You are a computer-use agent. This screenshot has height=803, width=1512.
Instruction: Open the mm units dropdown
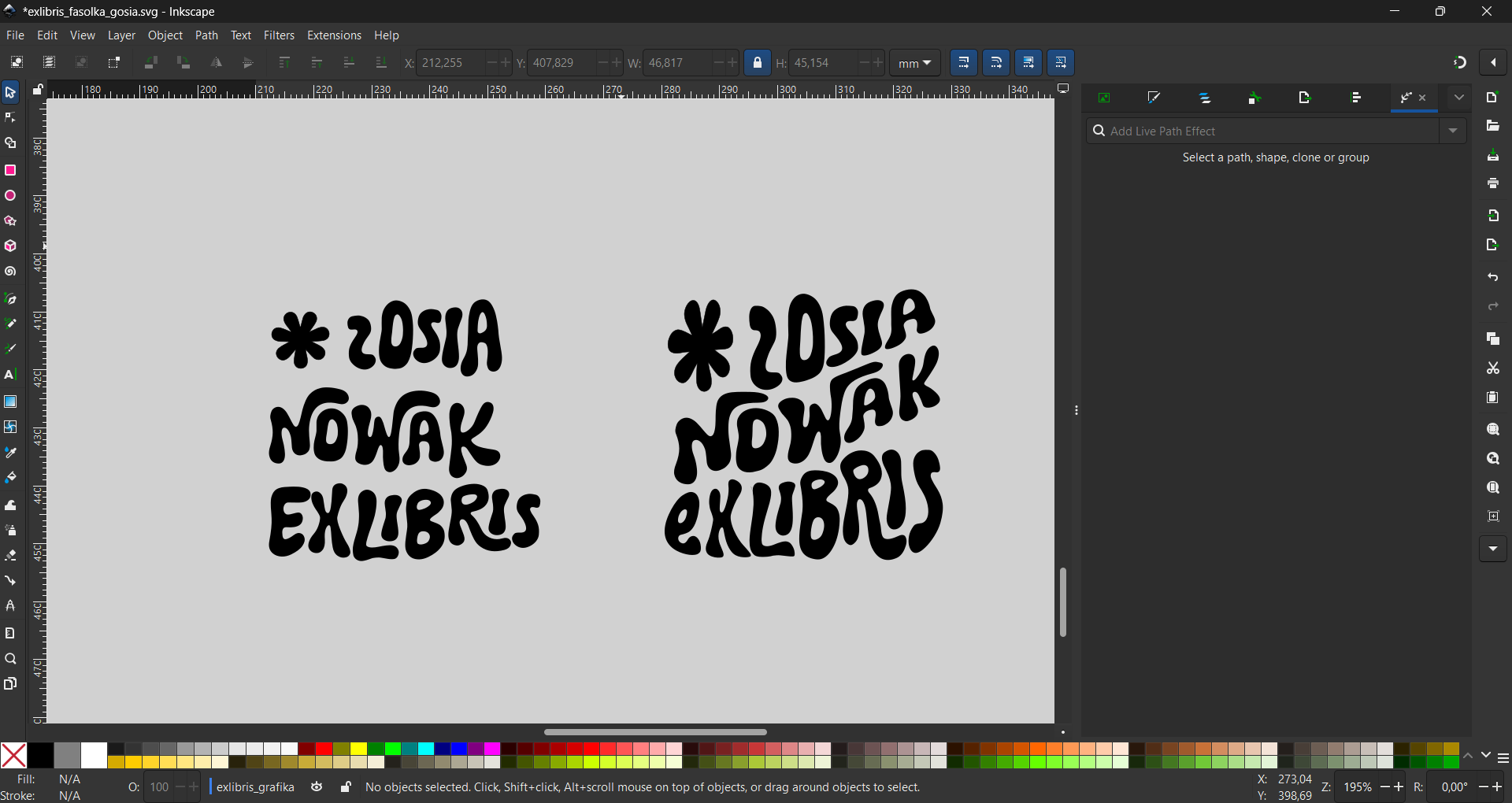coord(915,62)
